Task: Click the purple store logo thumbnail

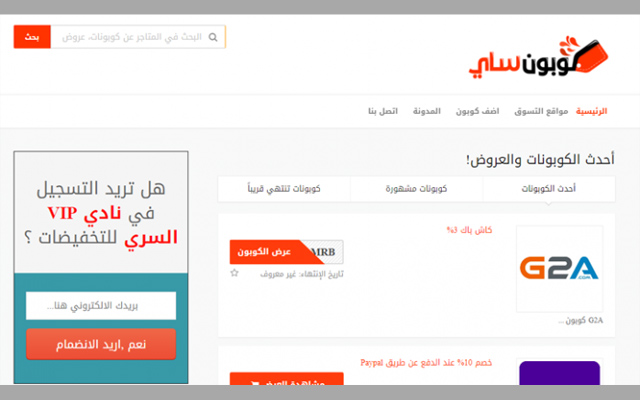Action: pyautogui.click(x=559, y=374)
